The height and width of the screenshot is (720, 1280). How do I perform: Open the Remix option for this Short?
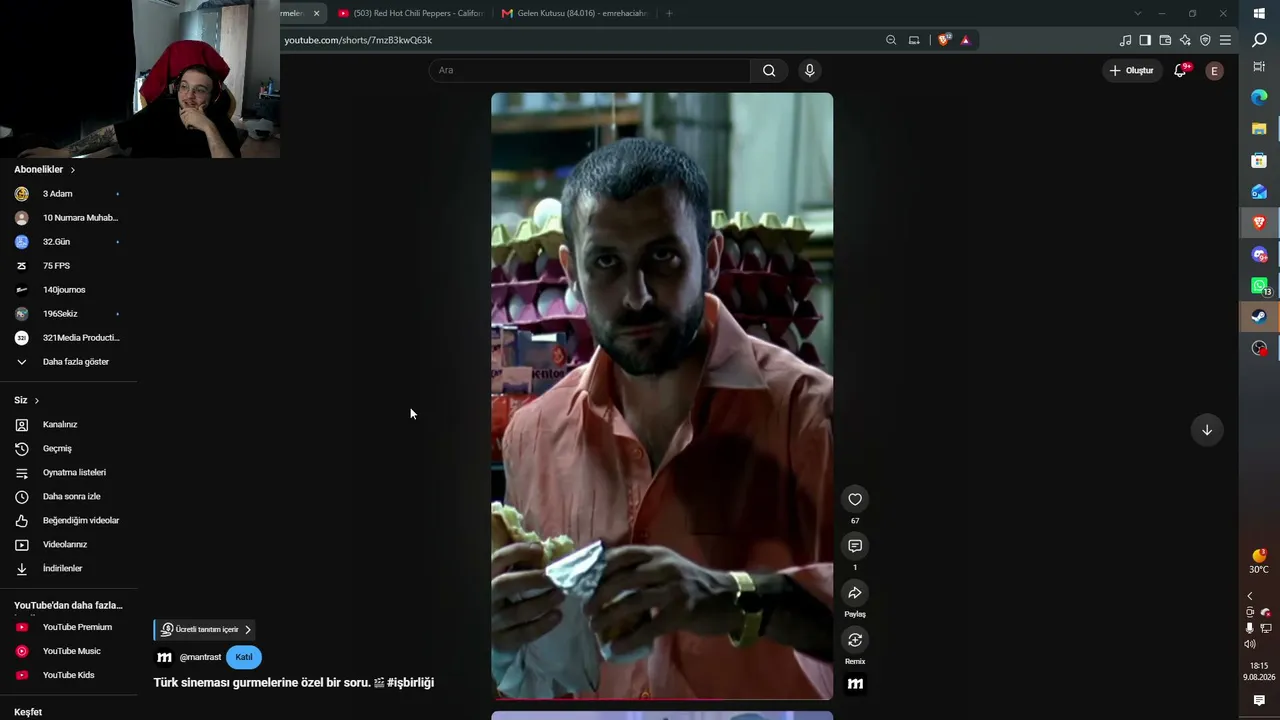[x=855, y=640]
